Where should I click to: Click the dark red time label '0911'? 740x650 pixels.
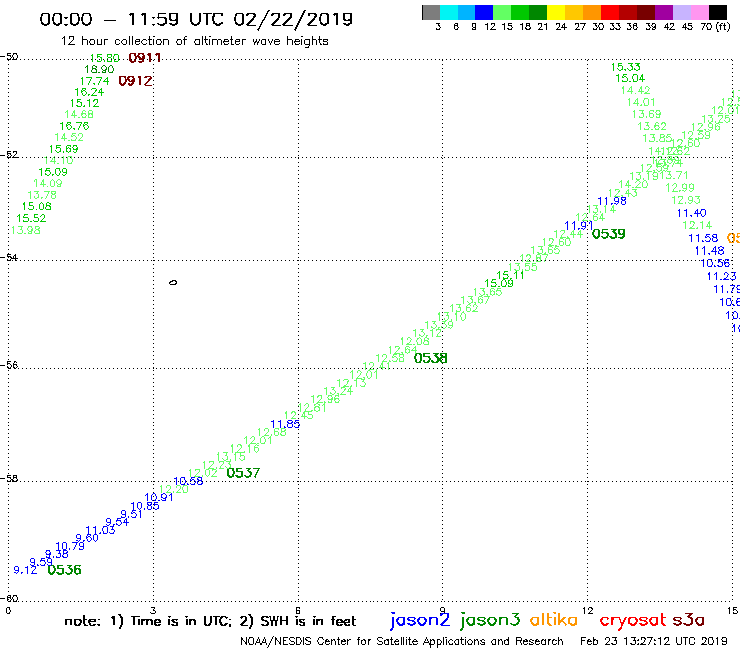pyautogui.click(x=145, y=58)
